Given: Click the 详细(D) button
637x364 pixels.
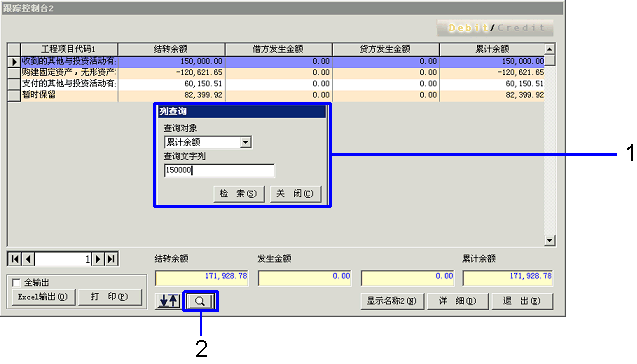Looking at the screenshot, I should (458, 301).
